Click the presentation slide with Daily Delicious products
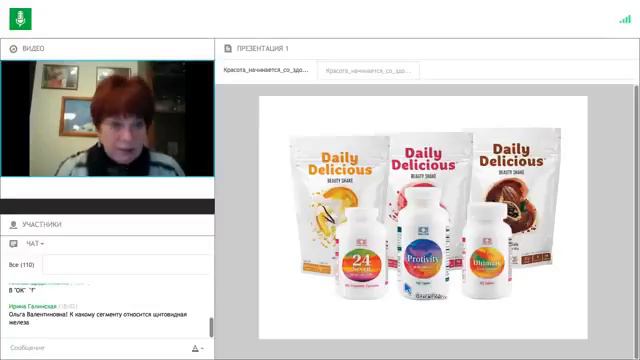 tap(423, 217)
